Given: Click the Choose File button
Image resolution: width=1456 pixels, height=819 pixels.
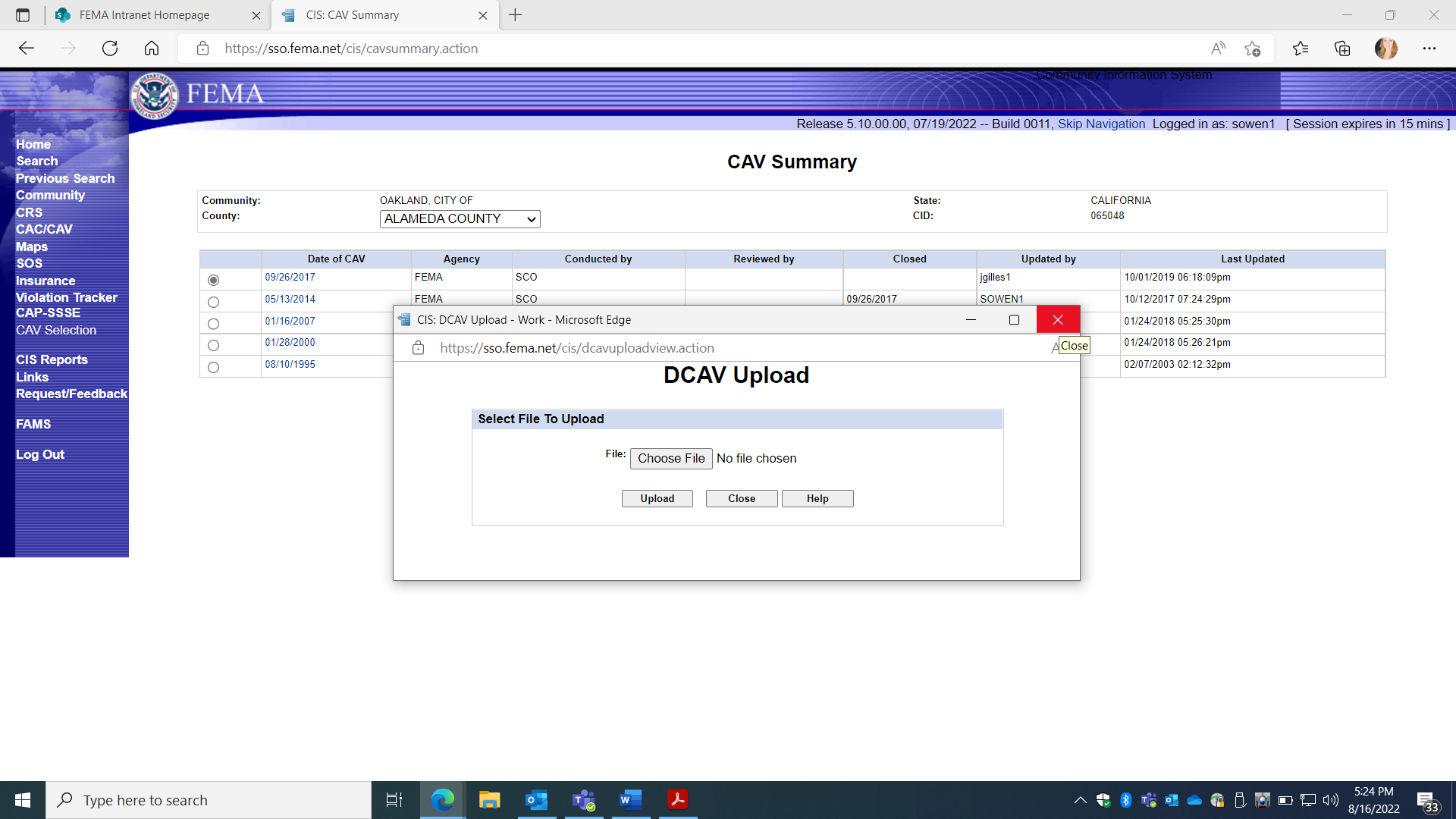Looking at the screenshot, I should [x=670, y=458].
